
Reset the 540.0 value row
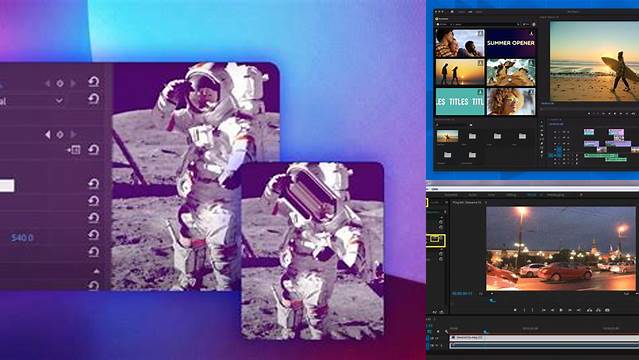click(94, 235)
